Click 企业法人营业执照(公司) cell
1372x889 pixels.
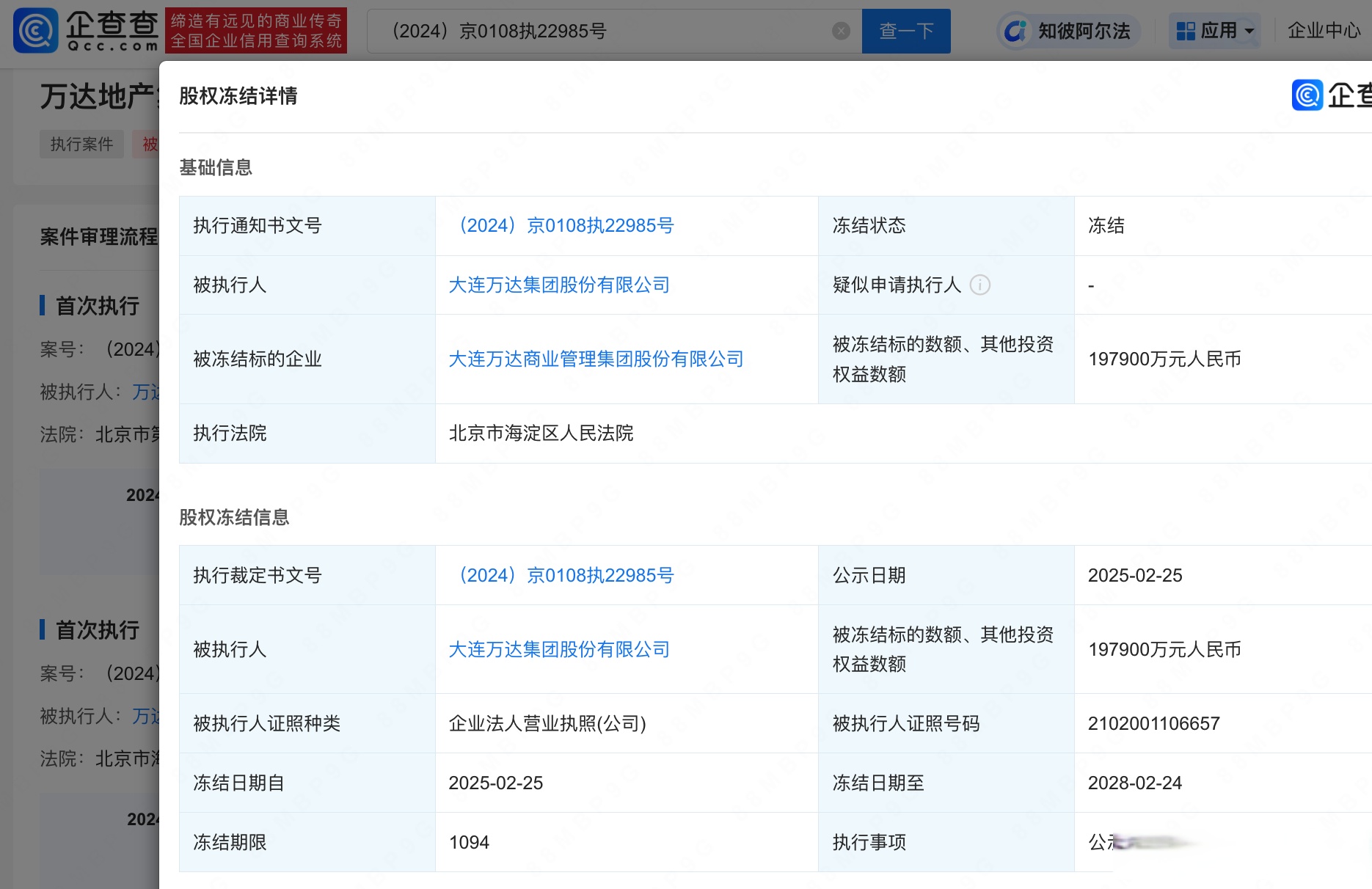coord(627,723)
